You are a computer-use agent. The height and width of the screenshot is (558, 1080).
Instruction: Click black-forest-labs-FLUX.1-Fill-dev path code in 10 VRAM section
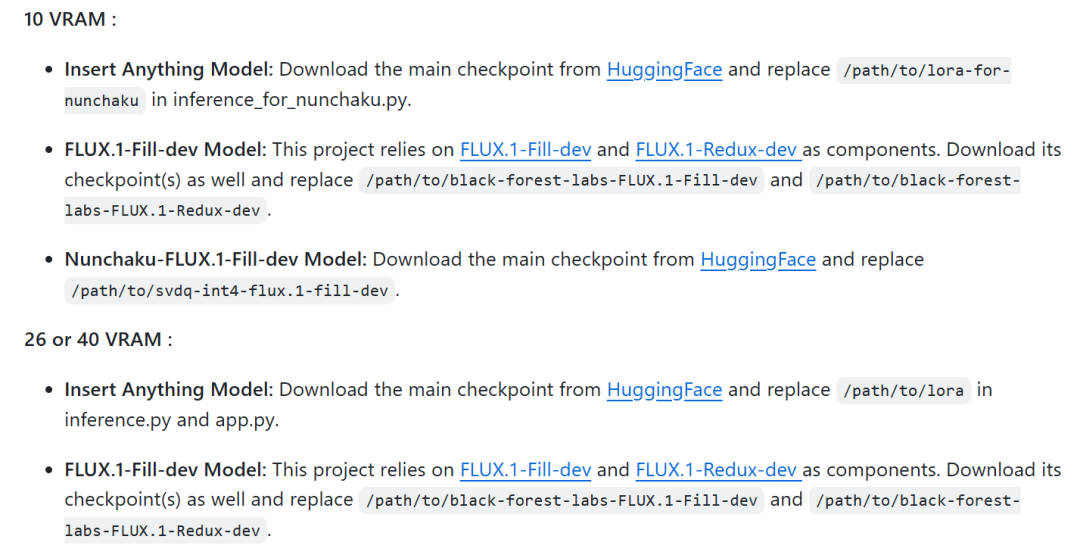click(561, 181)
